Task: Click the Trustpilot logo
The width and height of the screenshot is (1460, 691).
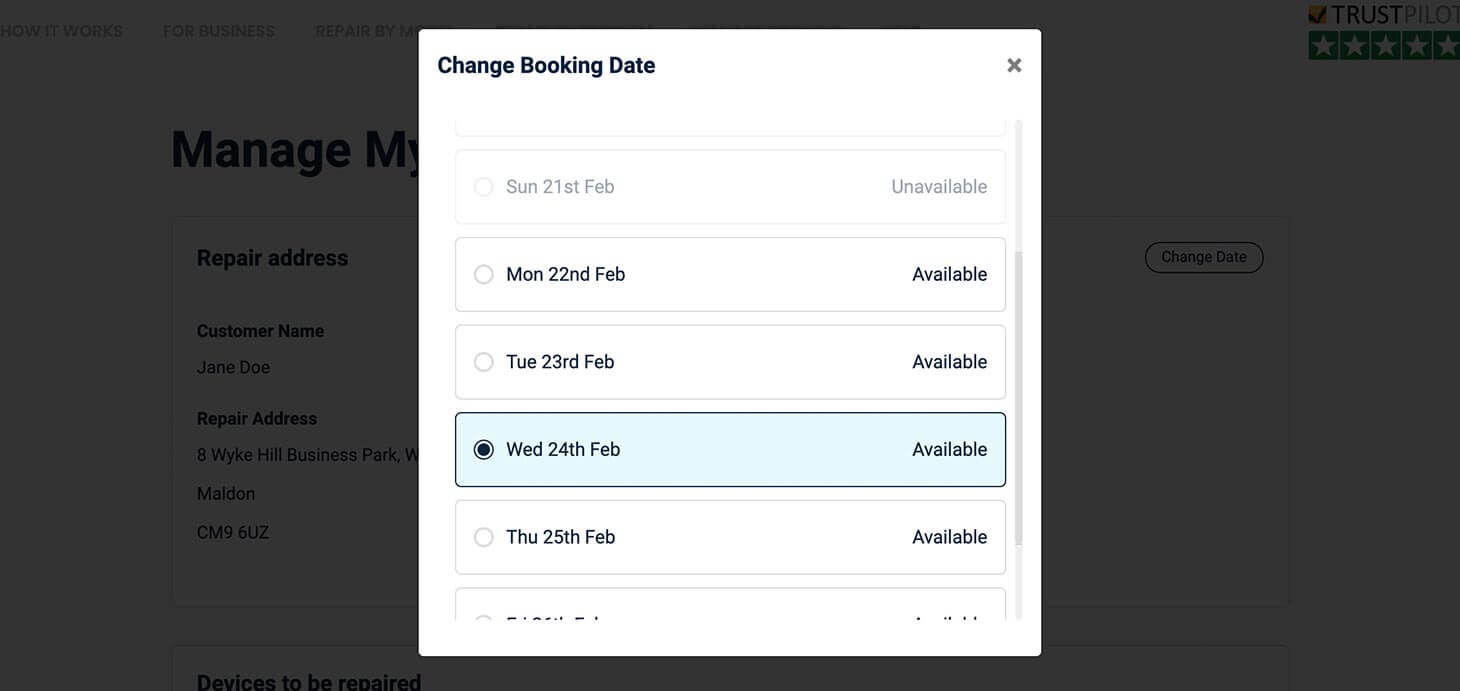Action: [x=1384, y=15]
